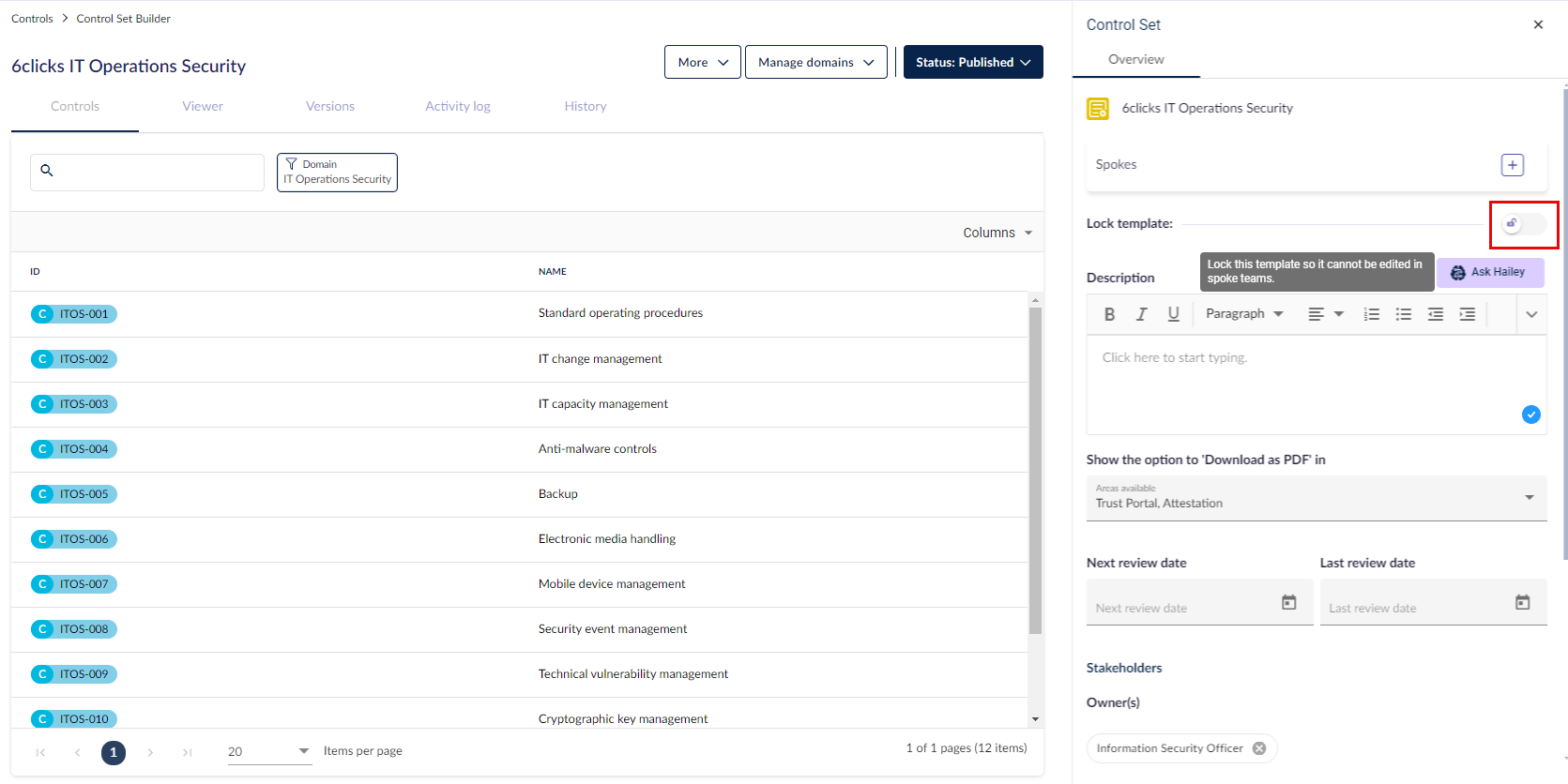Screen dimensions: 1568x784
Task: Select 'Cryptographic key management' row
Action: tap(520, 715)
